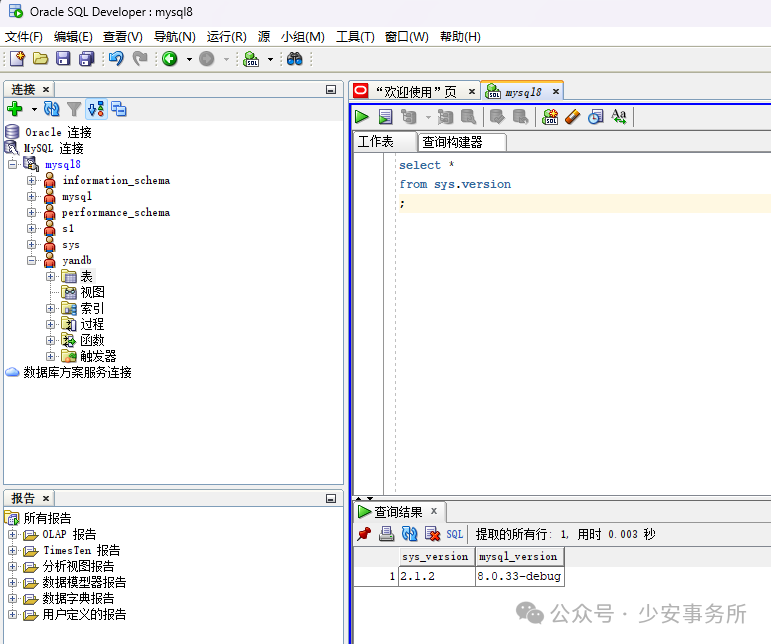Run statement with green play icon
771x644 pixels.
tap(362, 117)
